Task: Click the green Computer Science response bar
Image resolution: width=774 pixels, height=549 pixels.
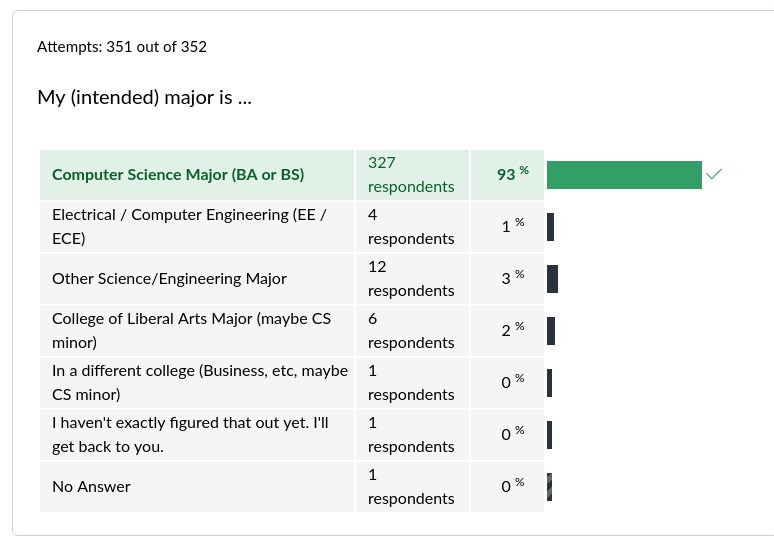Action: click(x=624, y=175)
